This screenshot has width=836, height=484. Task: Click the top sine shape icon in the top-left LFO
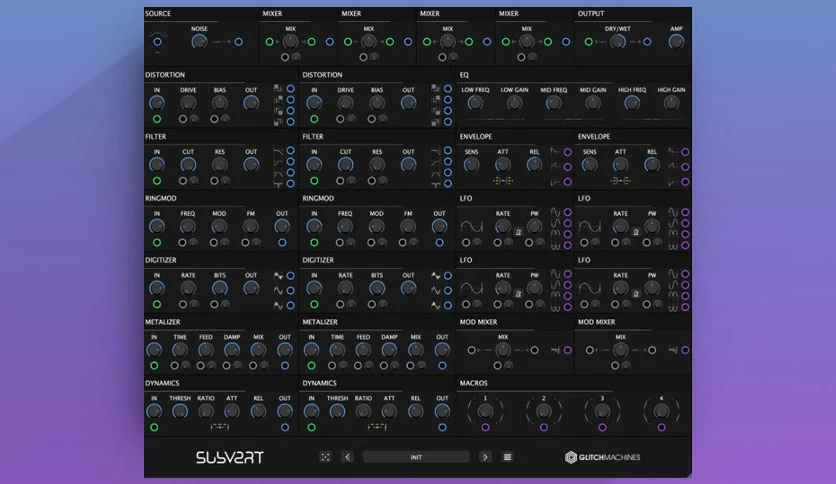pos(556,212)
